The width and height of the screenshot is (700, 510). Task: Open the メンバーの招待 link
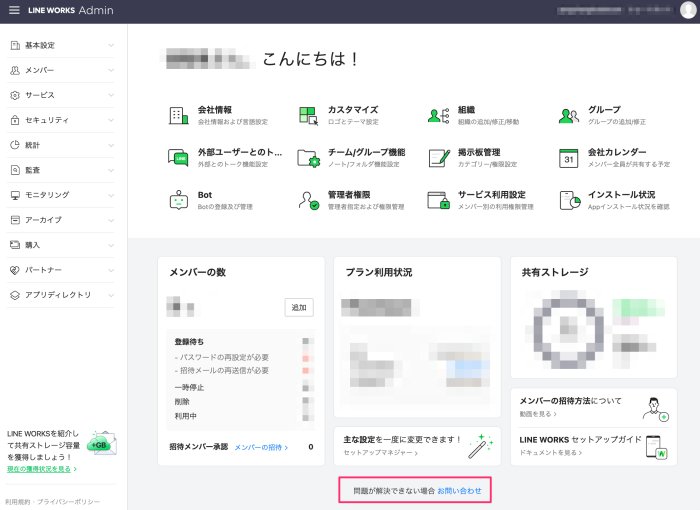coord(261,447)
